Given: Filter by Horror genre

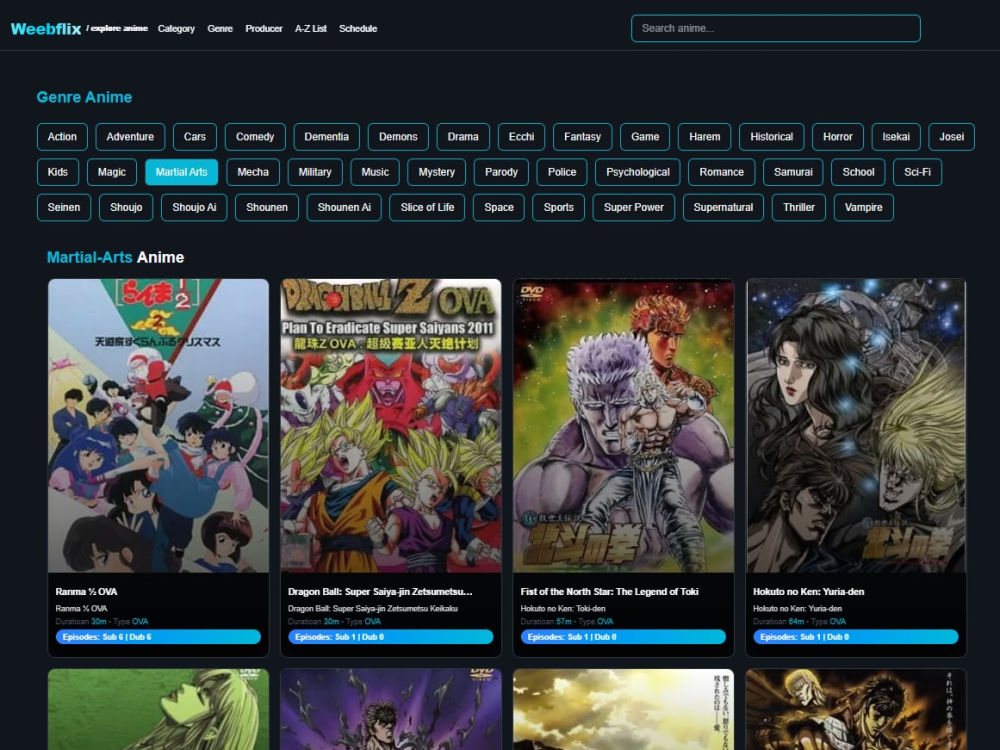Looking at the screenshot, I should coord(837,136).
